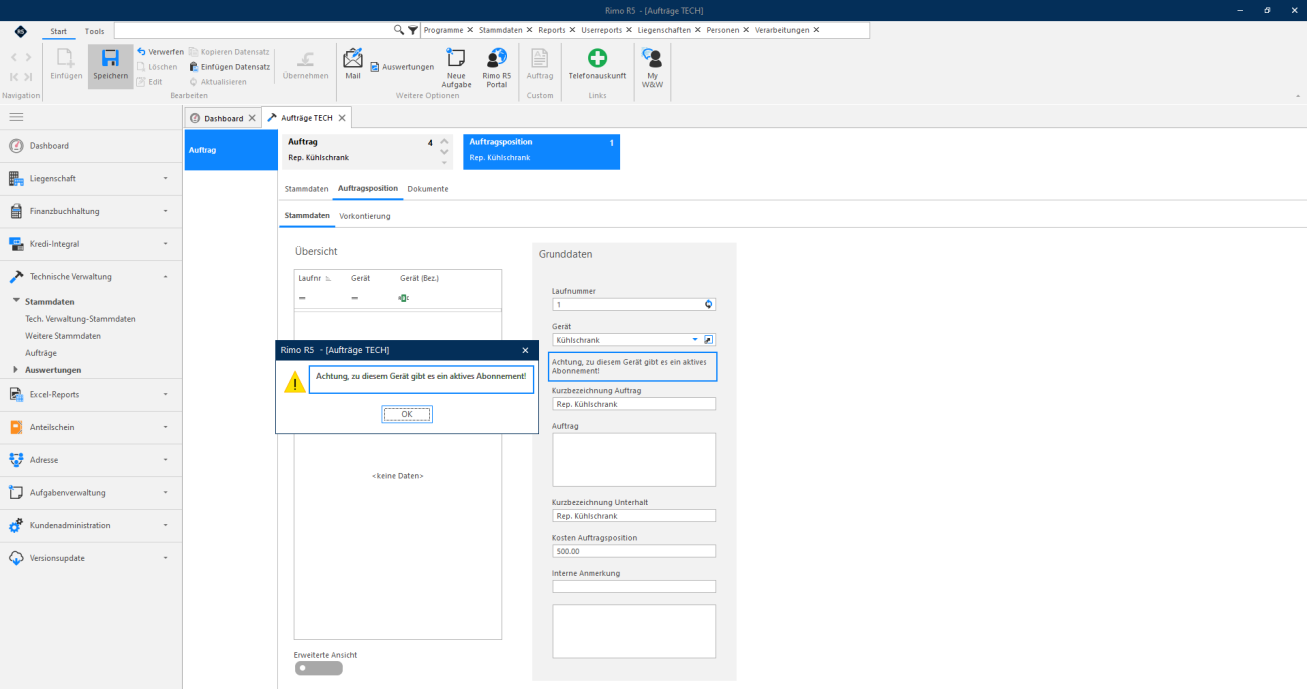Adjust the Laufnummer spinner
The image size is (1307, 689).
[709, 304]
